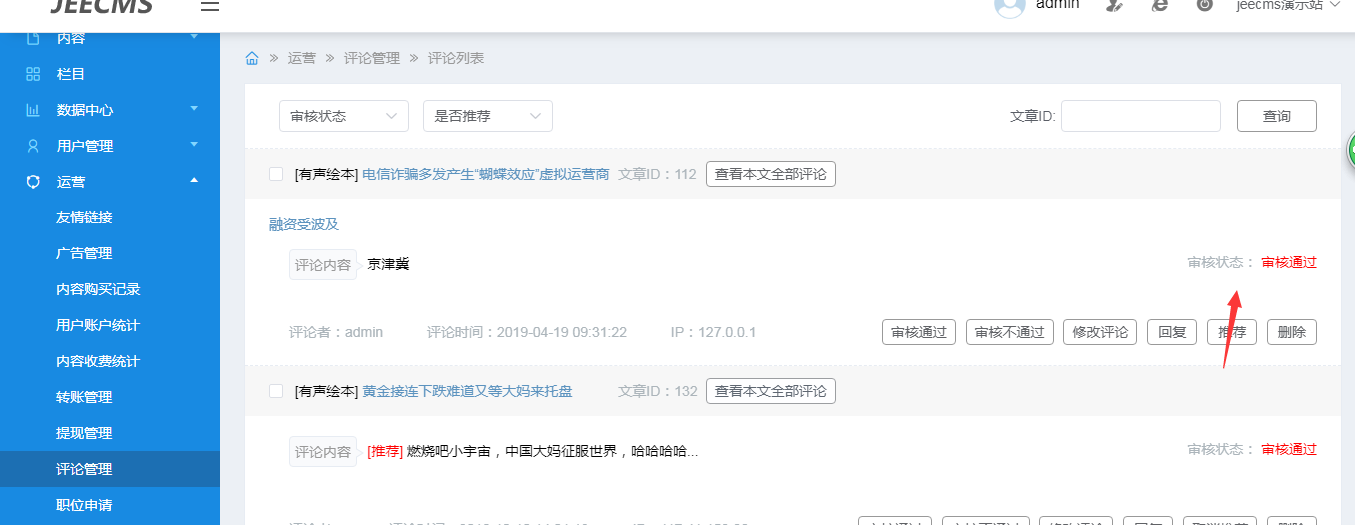Tick the checkbox for the 黄金接连下跌 article comment
1355x525 pixels.
(x=276, y=391)
